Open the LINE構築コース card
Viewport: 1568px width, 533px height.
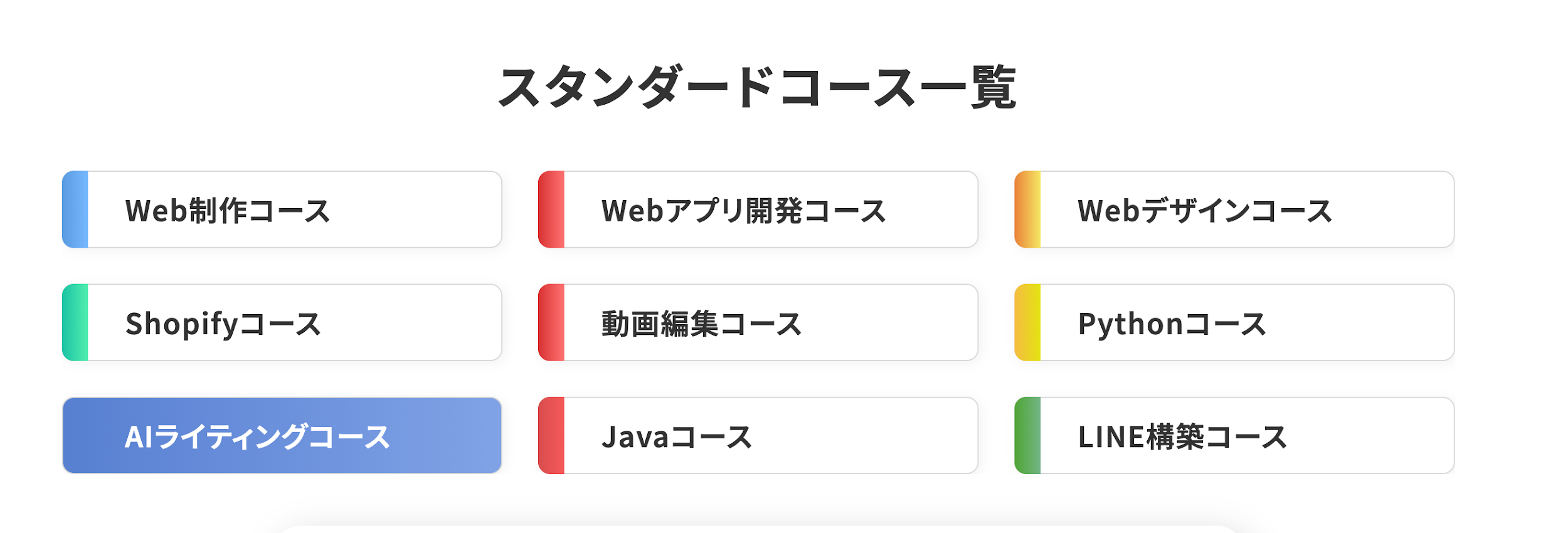[1236, 435]
